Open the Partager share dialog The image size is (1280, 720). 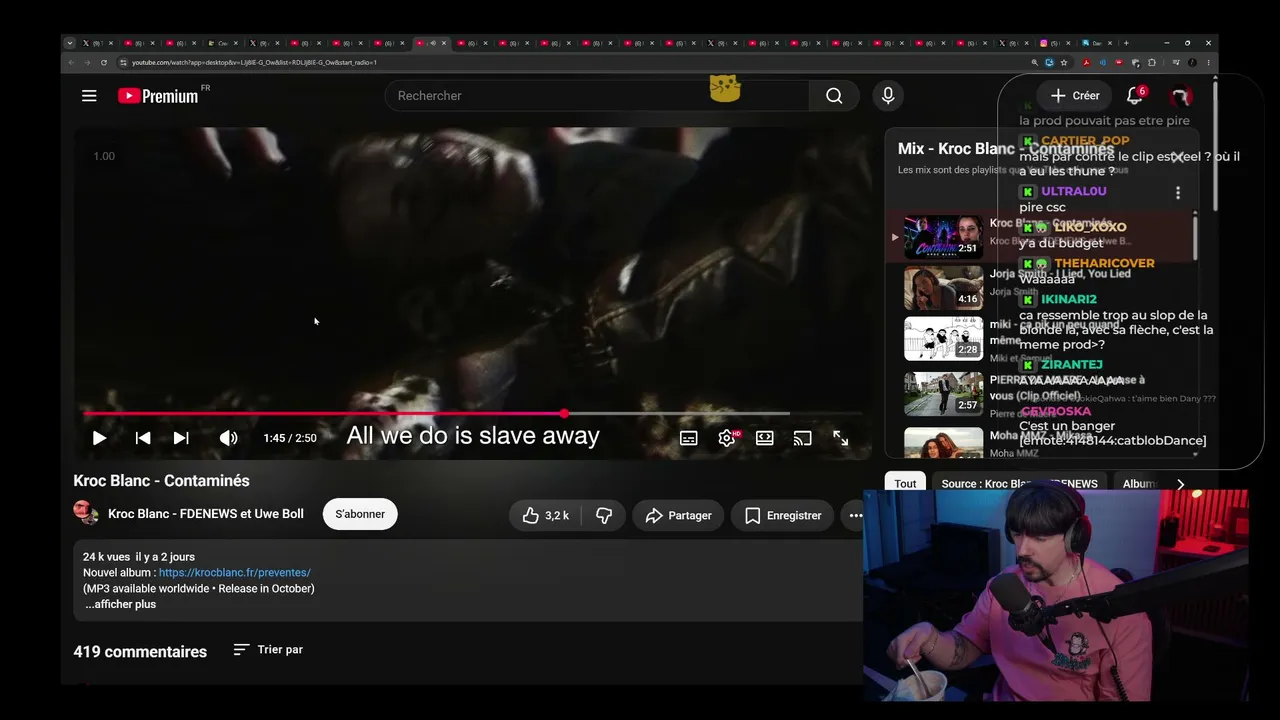tap(679, 516)
